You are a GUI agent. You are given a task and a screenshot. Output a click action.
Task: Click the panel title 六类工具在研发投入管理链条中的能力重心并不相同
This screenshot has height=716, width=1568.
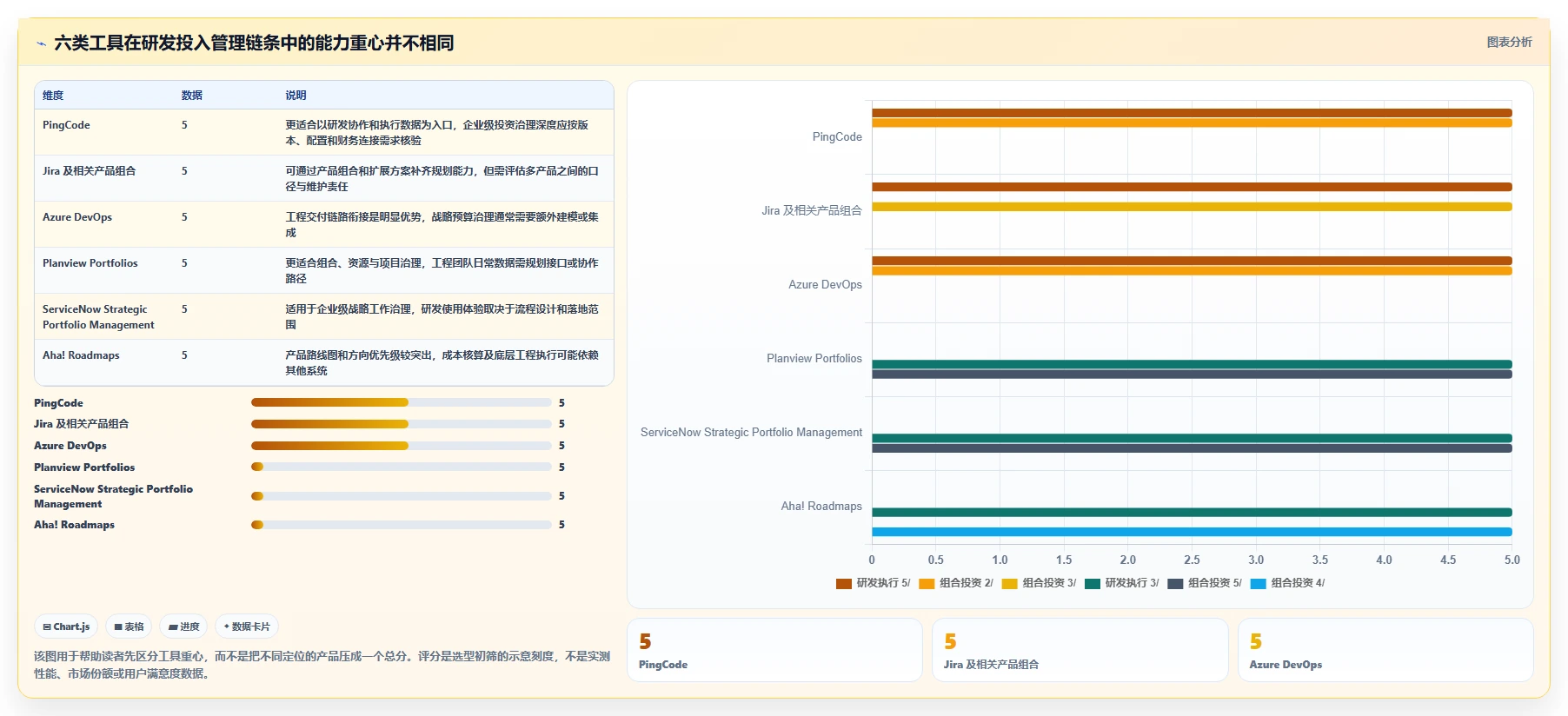coord(254,43)
